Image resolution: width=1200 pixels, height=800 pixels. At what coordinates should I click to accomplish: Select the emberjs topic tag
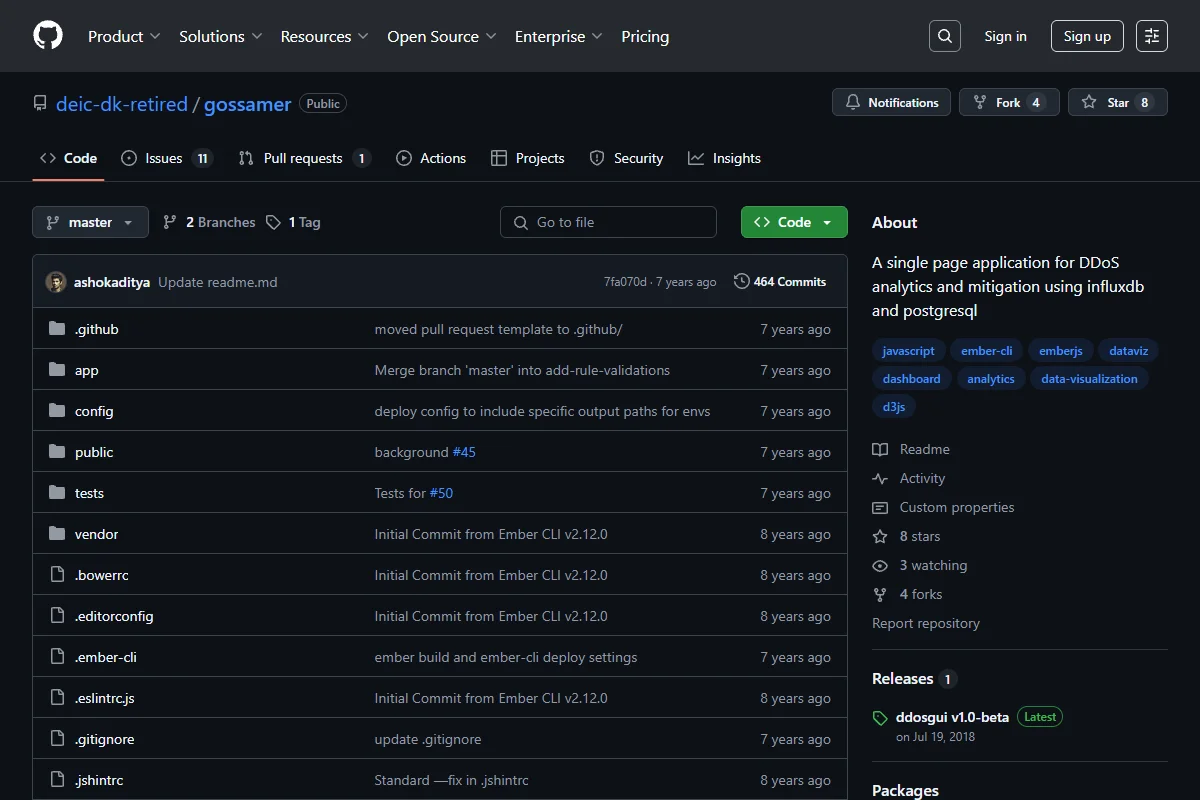(1061, 351)
